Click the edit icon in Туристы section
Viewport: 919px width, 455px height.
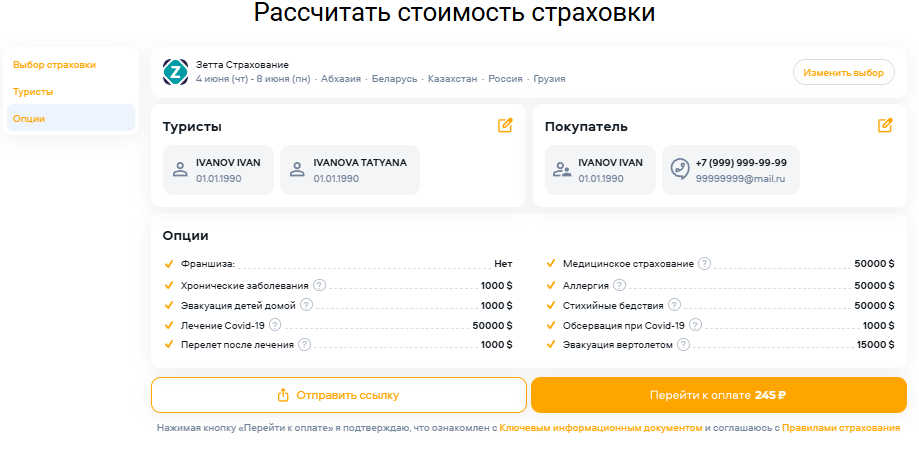(x=505, y=126)
